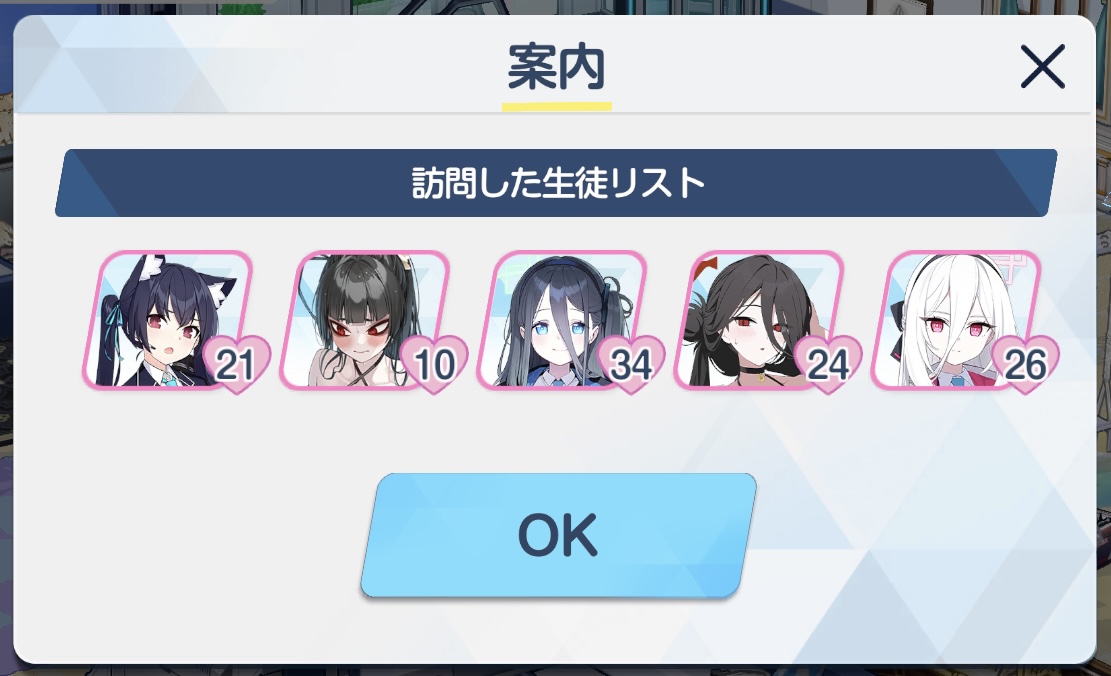Viewport: 1111px width, 676px height.
Task: Click the 訪問した生徒リスト header banner
Action: [x=556, y=183]
